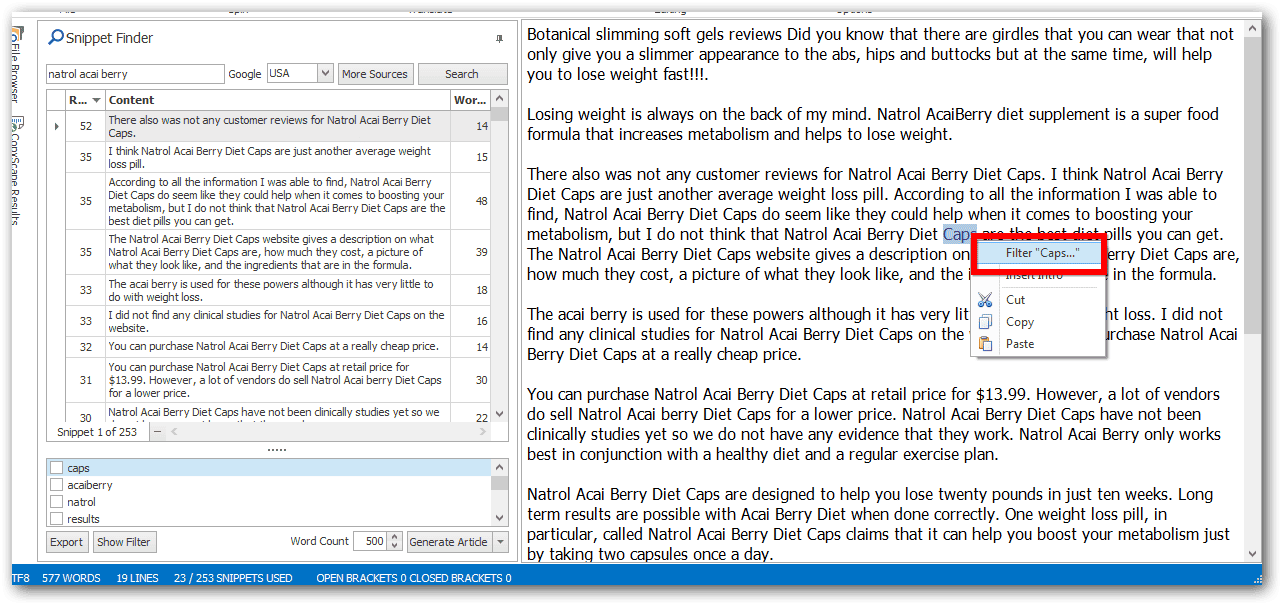Click the Copy pages icon

(x=986, y=322)
